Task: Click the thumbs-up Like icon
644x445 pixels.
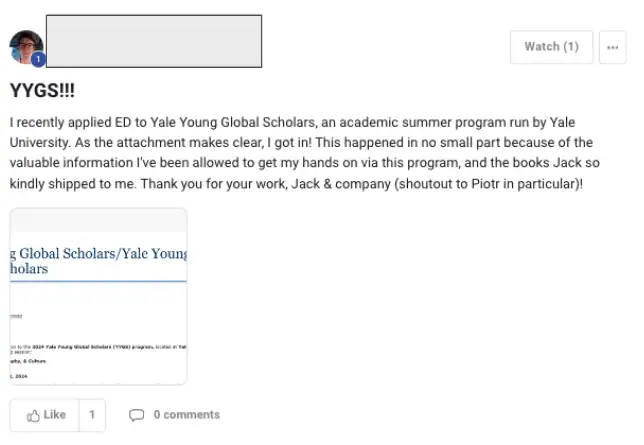Action: point(34,415)
